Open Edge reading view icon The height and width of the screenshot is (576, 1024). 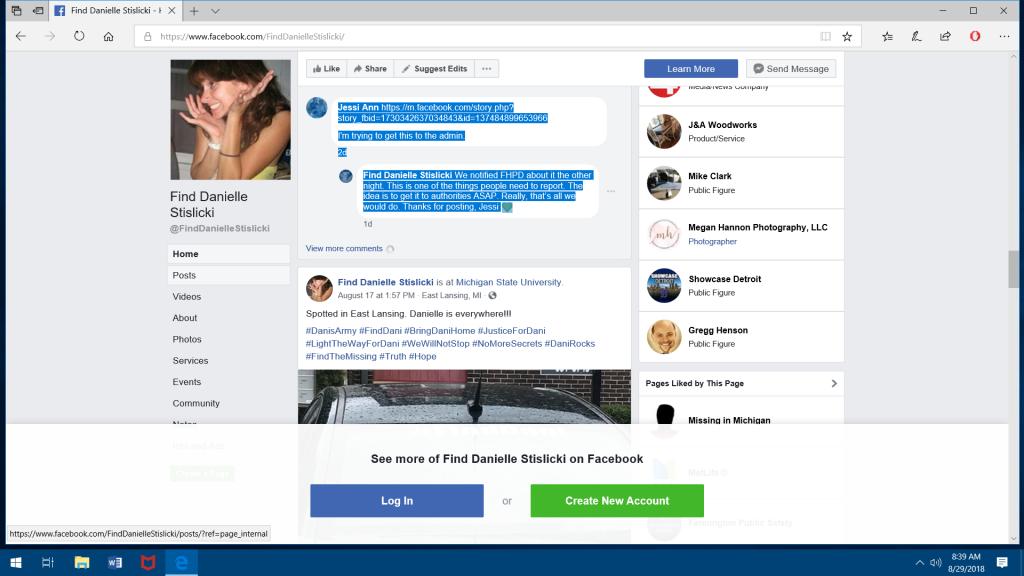825,36
